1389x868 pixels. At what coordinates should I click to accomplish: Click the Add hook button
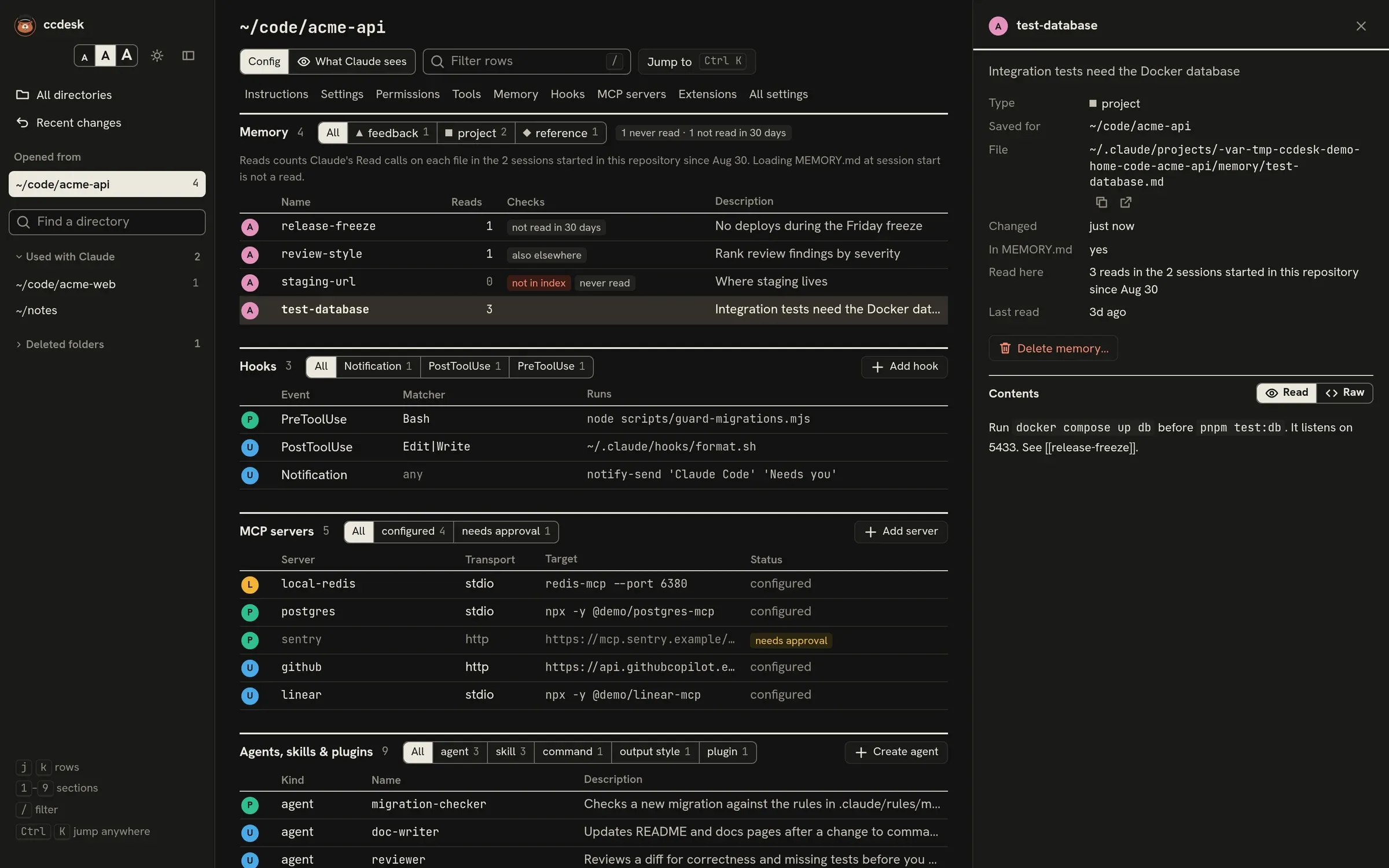(904, 367)
